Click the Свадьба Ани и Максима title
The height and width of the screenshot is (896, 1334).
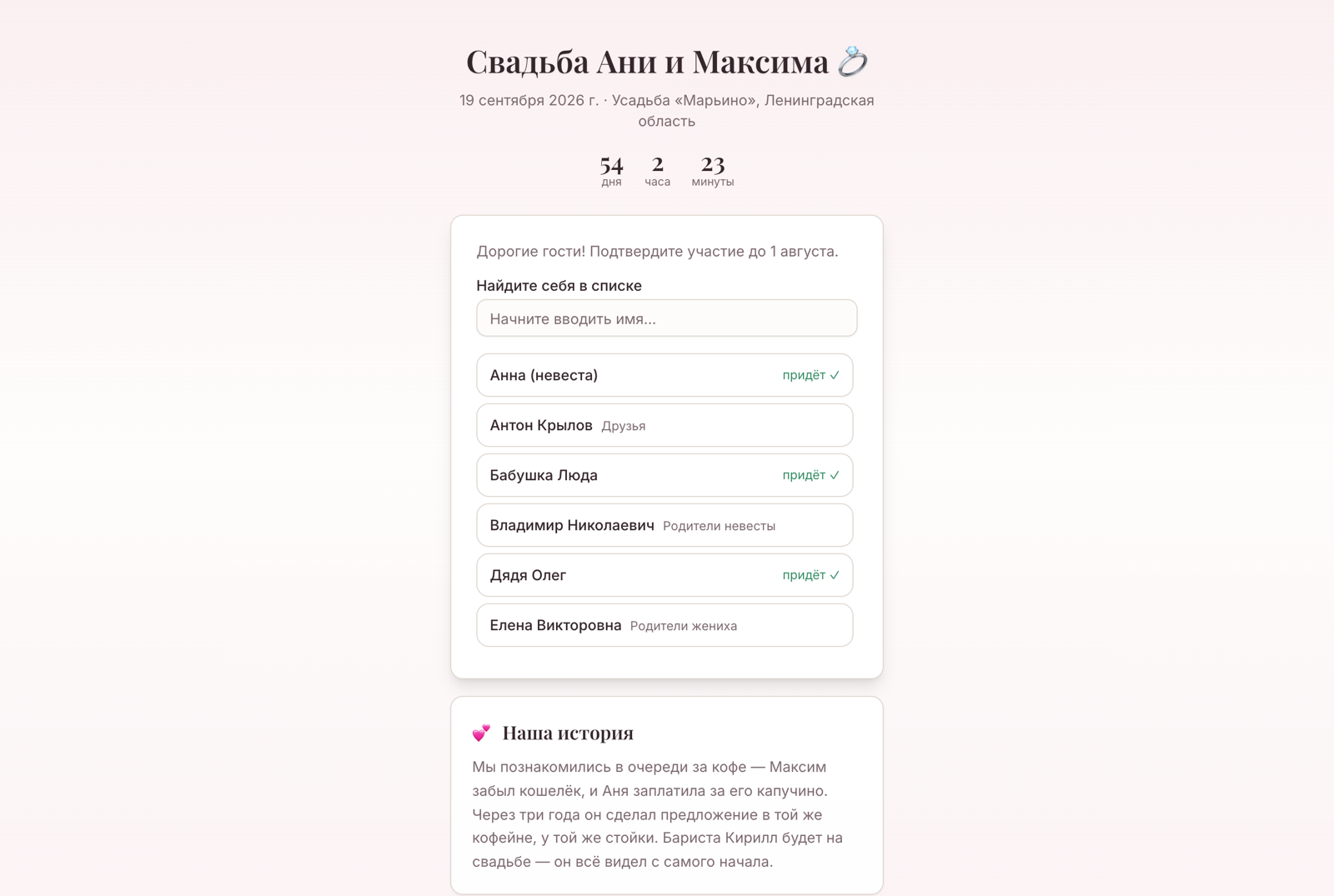pos(647,62)
